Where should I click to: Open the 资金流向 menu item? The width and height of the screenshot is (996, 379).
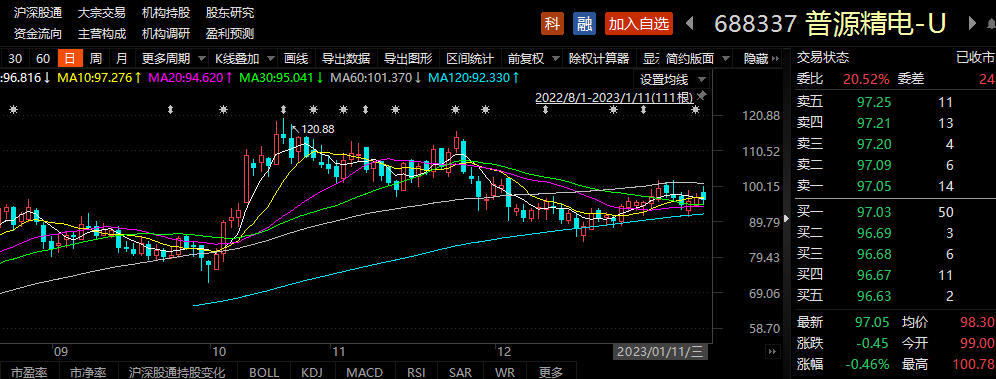point(37,34)
